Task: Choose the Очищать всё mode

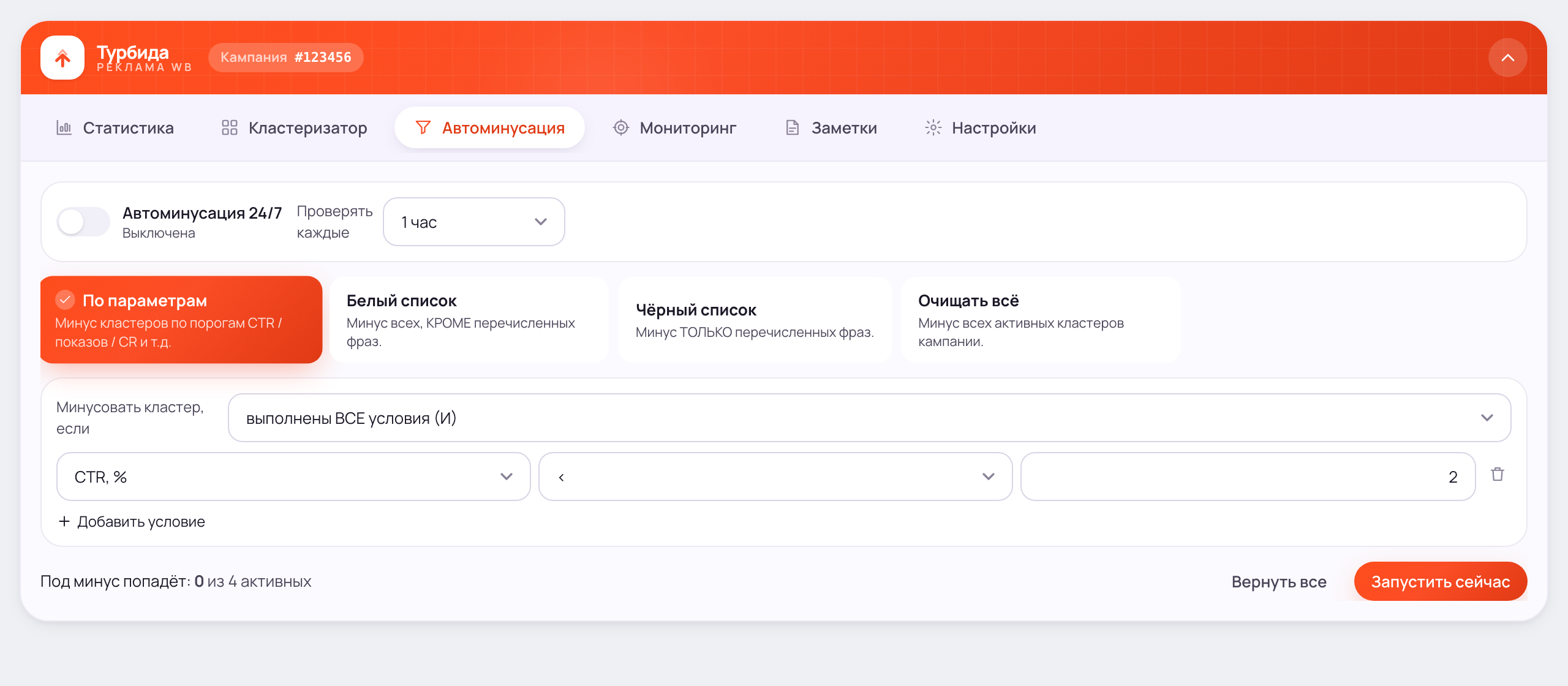Action: coord(1041,320)
